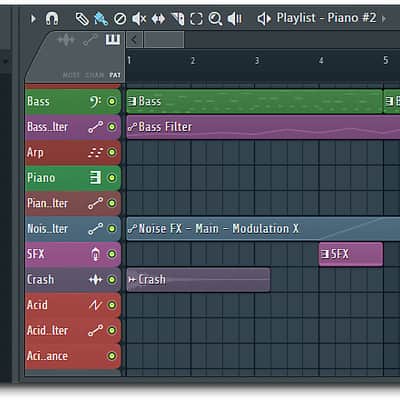
Task: Select the Delete tool
Action: [120, 19]
